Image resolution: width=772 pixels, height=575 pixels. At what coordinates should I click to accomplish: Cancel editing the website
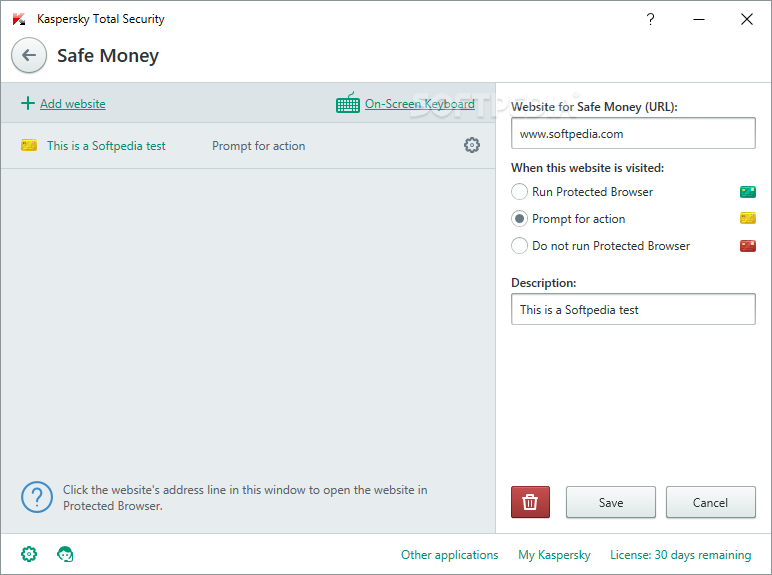click(x=710, y=502)
